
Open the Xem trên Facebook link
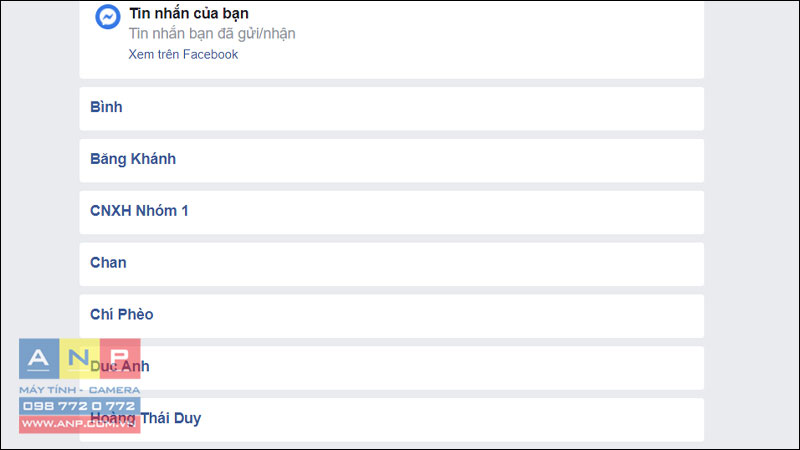[183, 55]
